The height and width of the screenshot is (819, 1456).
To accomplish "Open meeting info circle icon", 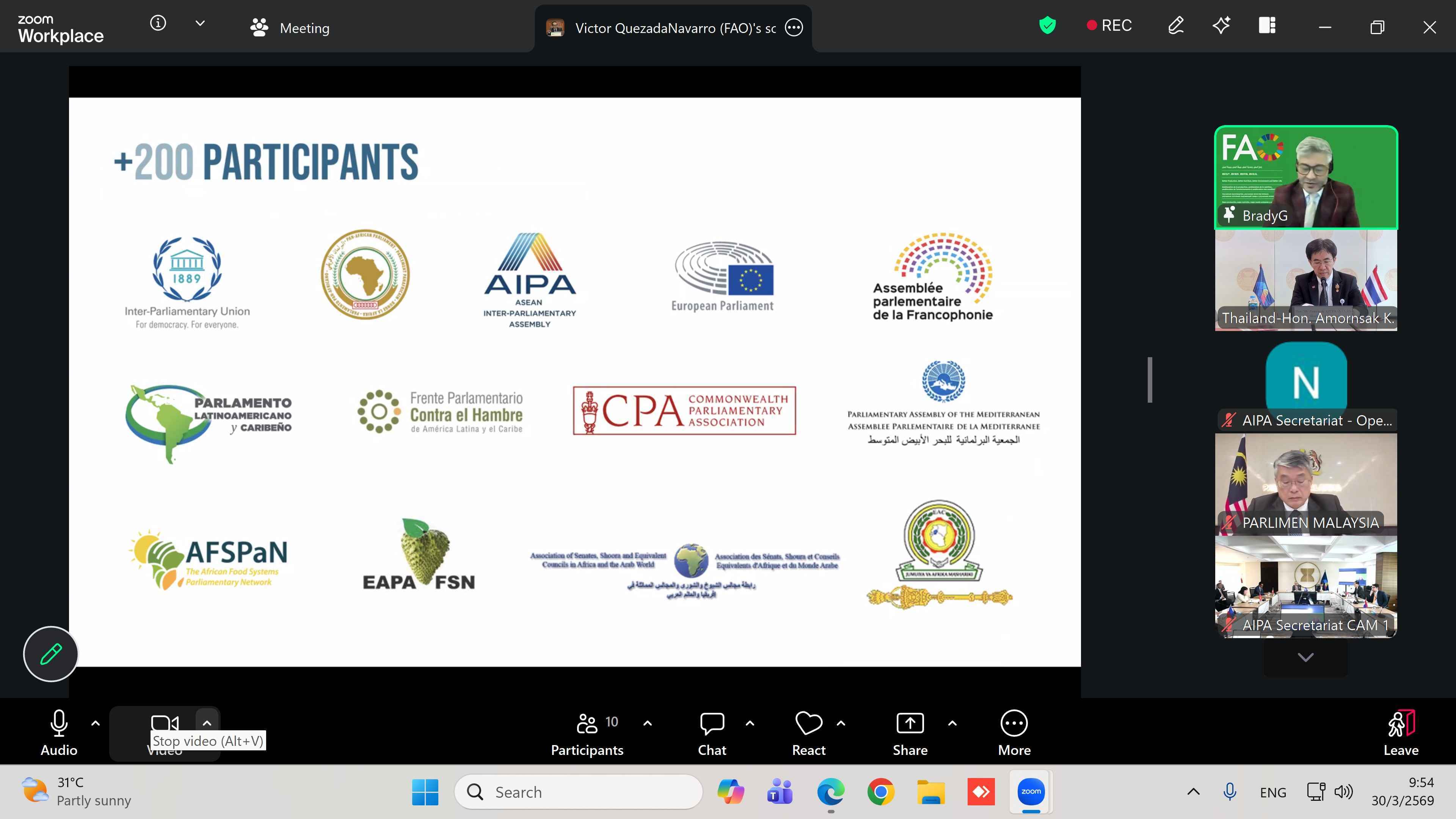I will pos(158,23).
